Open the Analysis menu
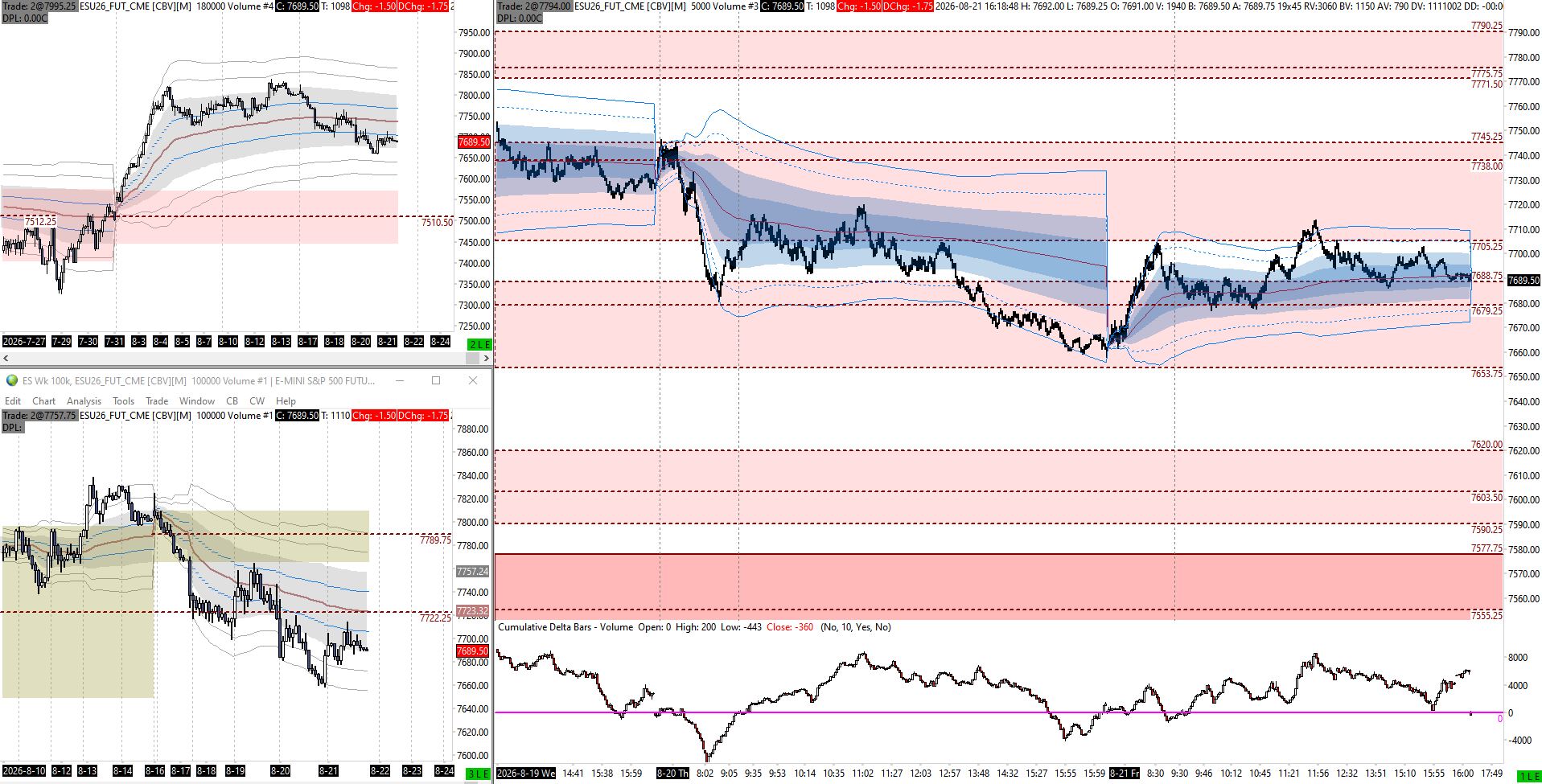The image size is (1542, 784). pos(84,400)
